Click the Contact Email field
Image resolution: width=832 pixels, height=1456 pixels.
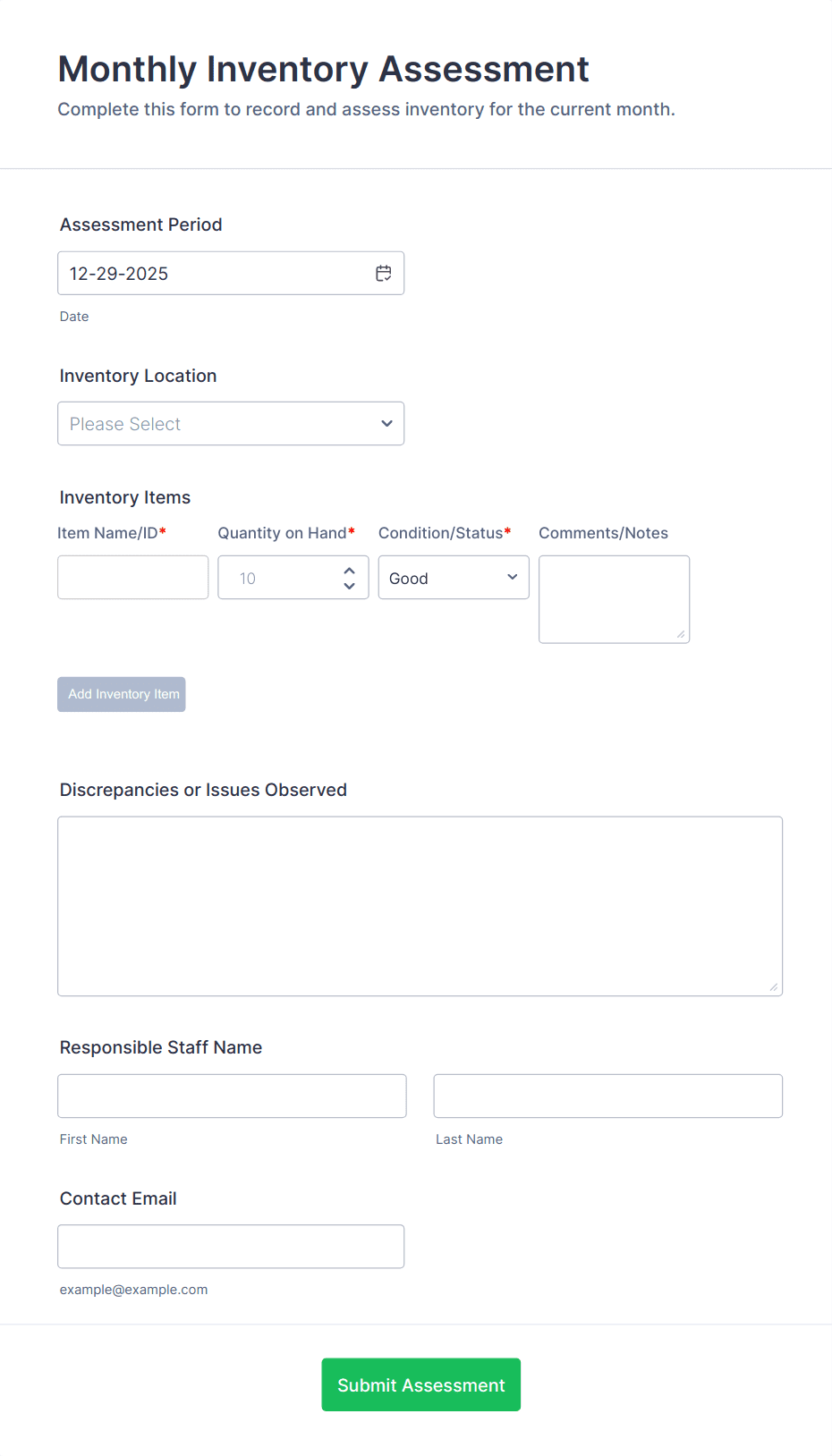[x=231, y=1246]
